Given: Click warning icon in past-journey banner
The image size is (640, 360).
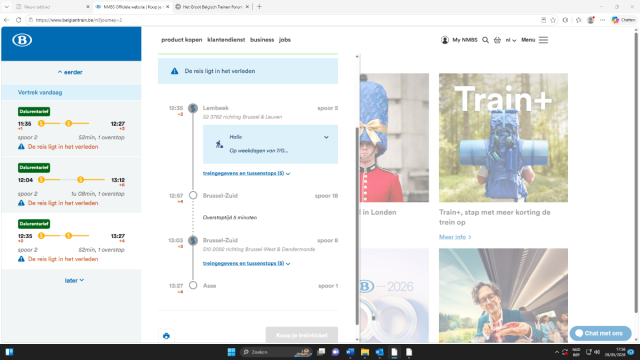Looking at the screenshot, I should [x=175, y=71].
